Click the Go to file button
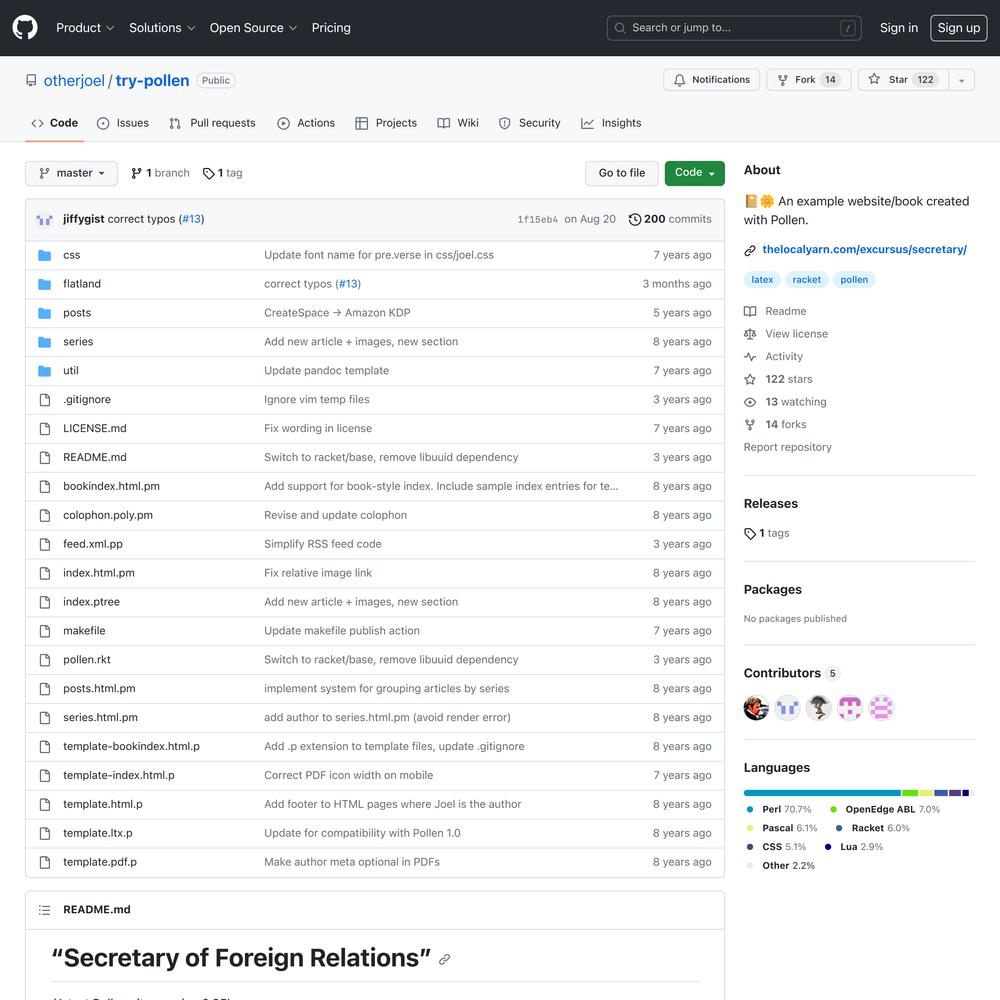1000x1000 pixels. coord(622,173)
